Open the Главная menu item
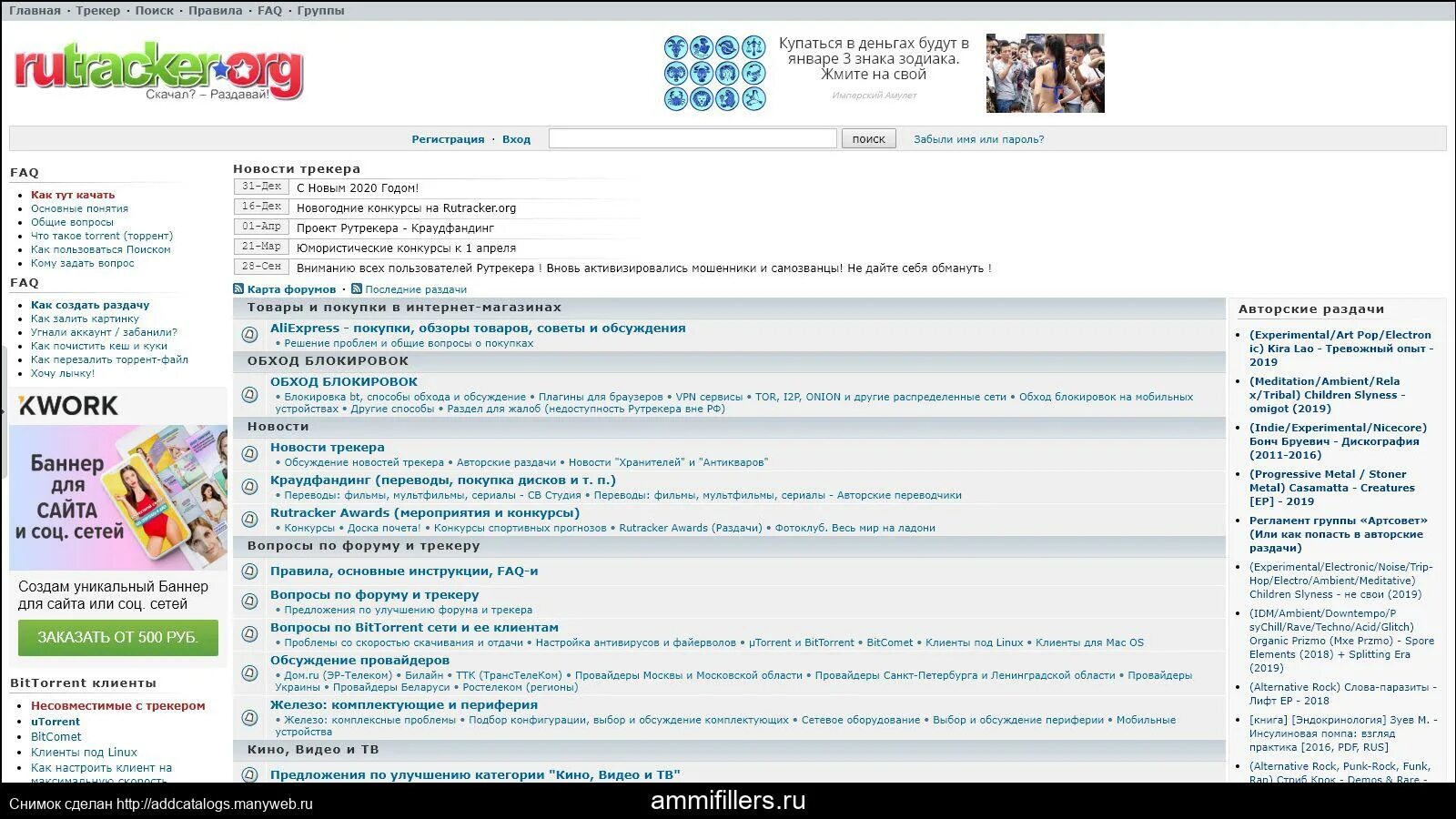Viewport: 1456px width, 819px height. [35, 11]
